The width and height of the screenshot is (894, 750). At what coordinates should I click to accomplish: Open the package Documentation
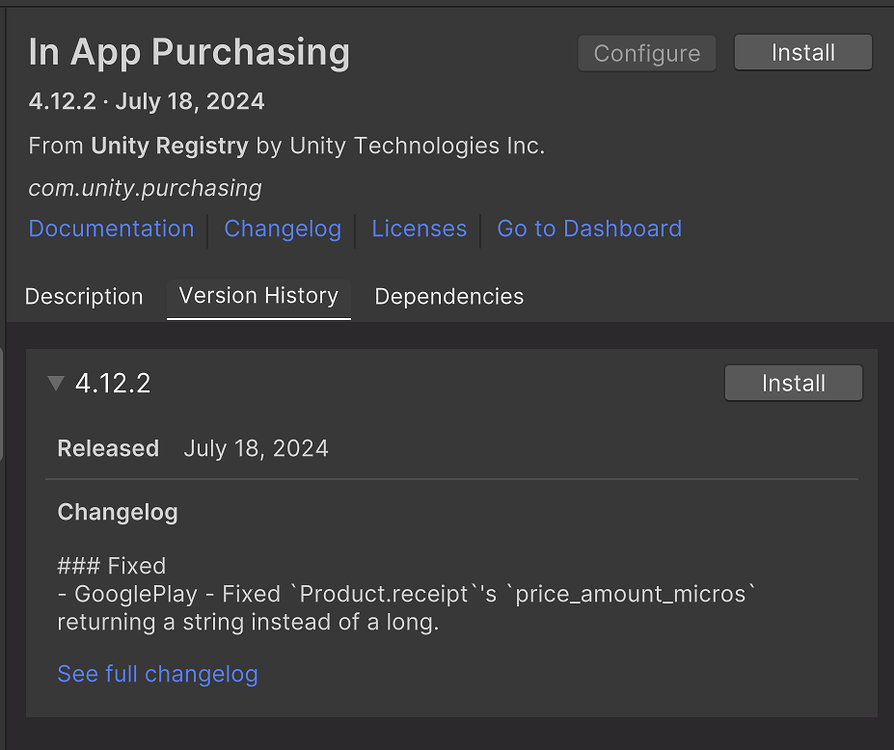pos(111,229)
